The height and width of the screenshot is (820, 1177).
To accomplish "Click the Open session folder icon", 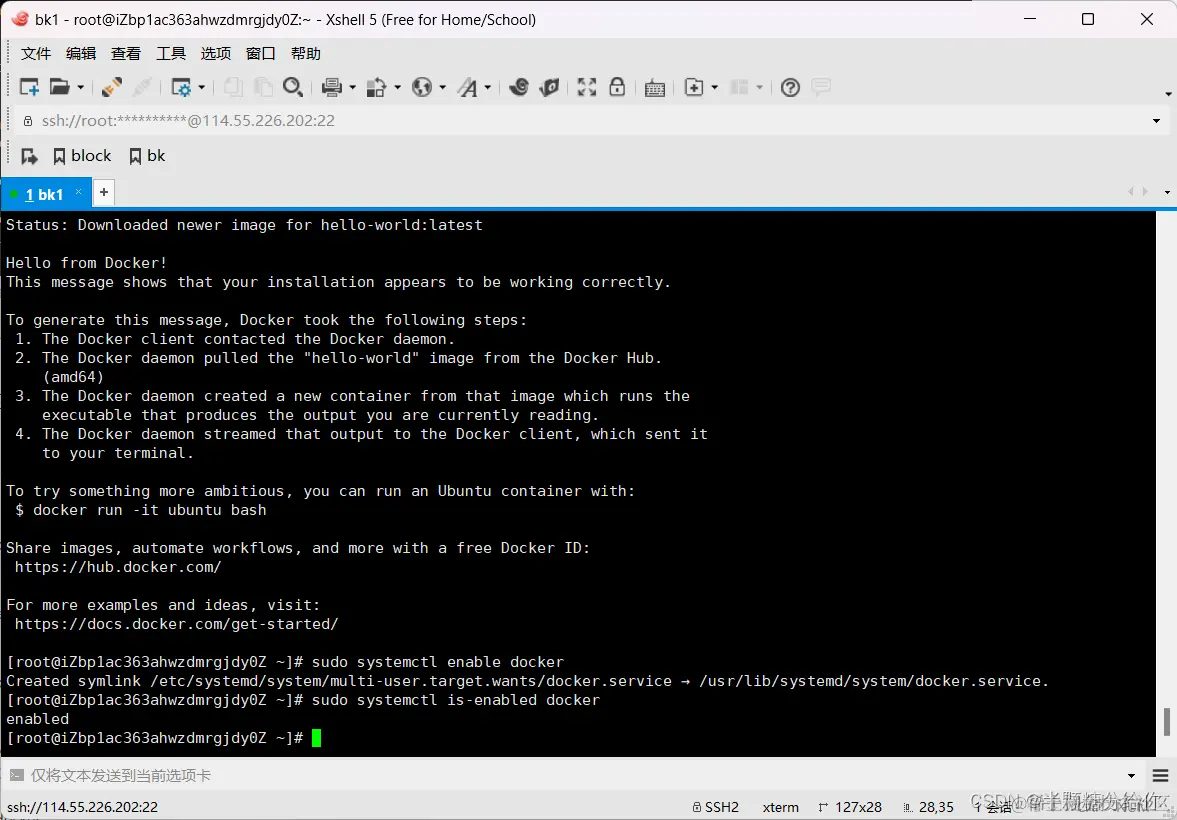I will [59, 87].
